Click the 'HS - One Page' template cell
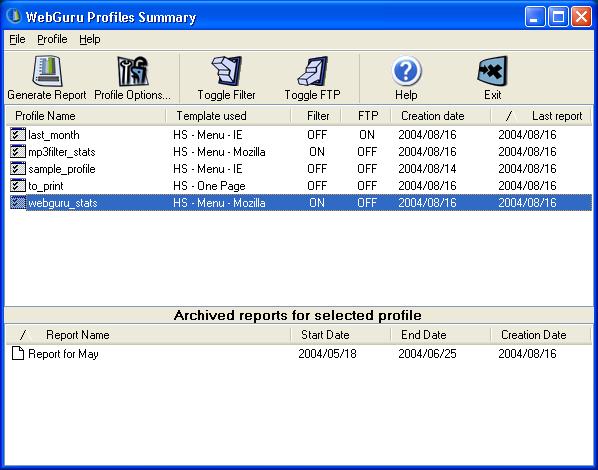Image resolution: width=598 pixels, height=470 pixels. [x=209, y=186]
